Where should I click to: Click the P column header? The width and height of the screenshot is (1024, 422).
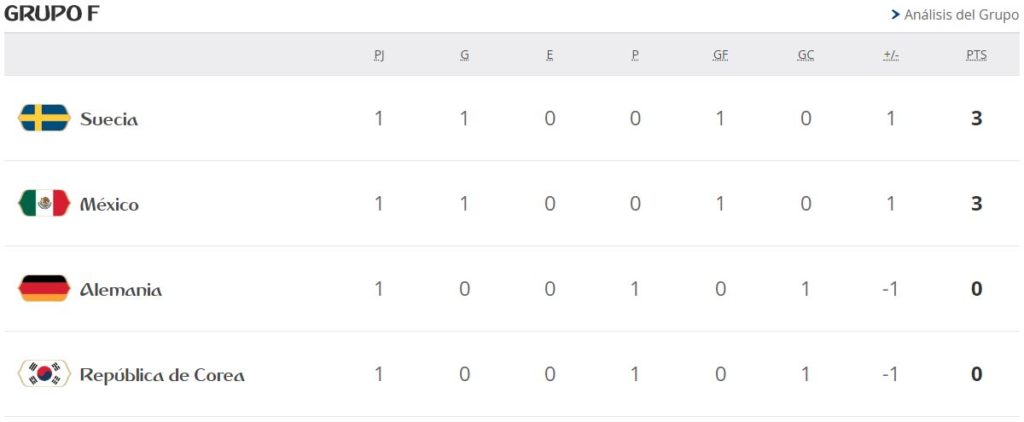point(635,56)
